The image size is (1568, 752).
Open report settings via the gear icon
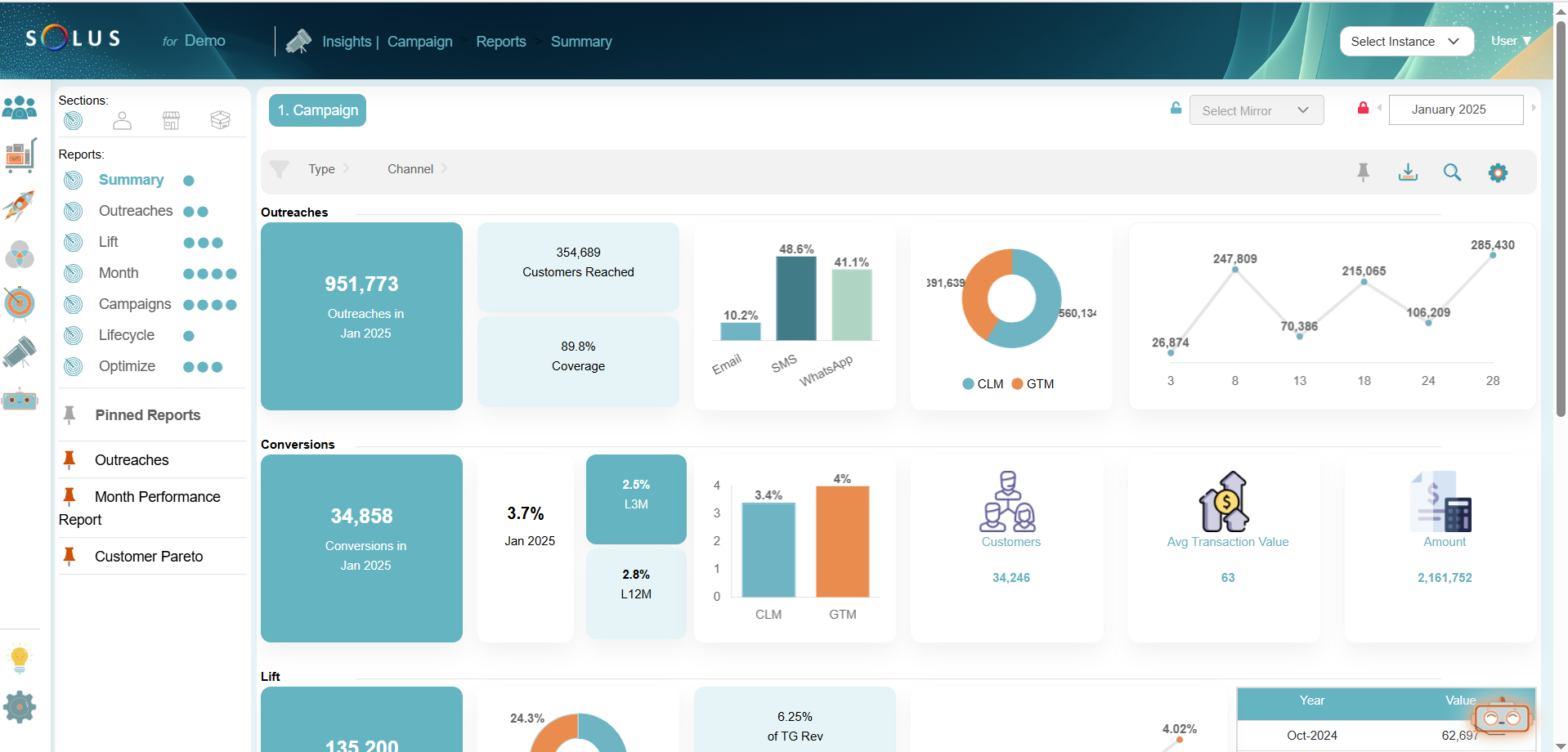coord(1498,172)
